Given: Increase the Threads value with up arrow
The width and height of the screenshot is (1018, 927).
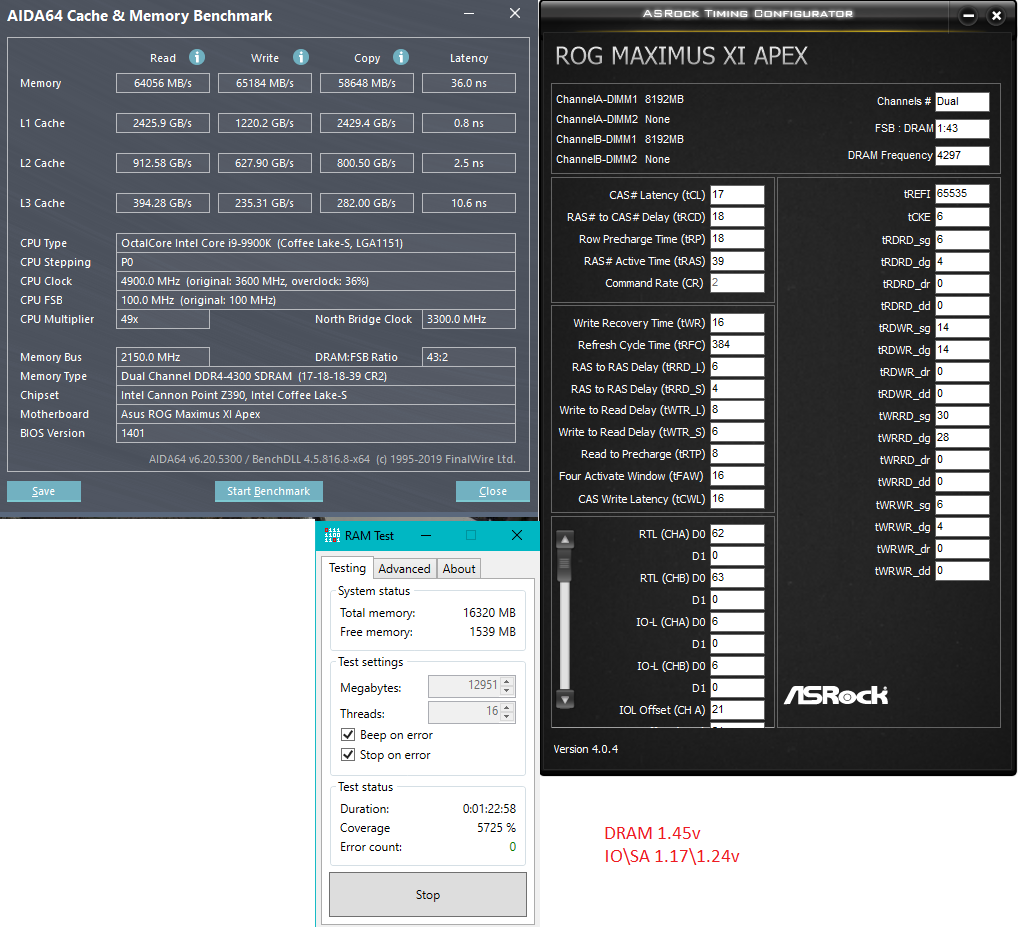Looking at the screenshot, I should click(x=507, y=708).
